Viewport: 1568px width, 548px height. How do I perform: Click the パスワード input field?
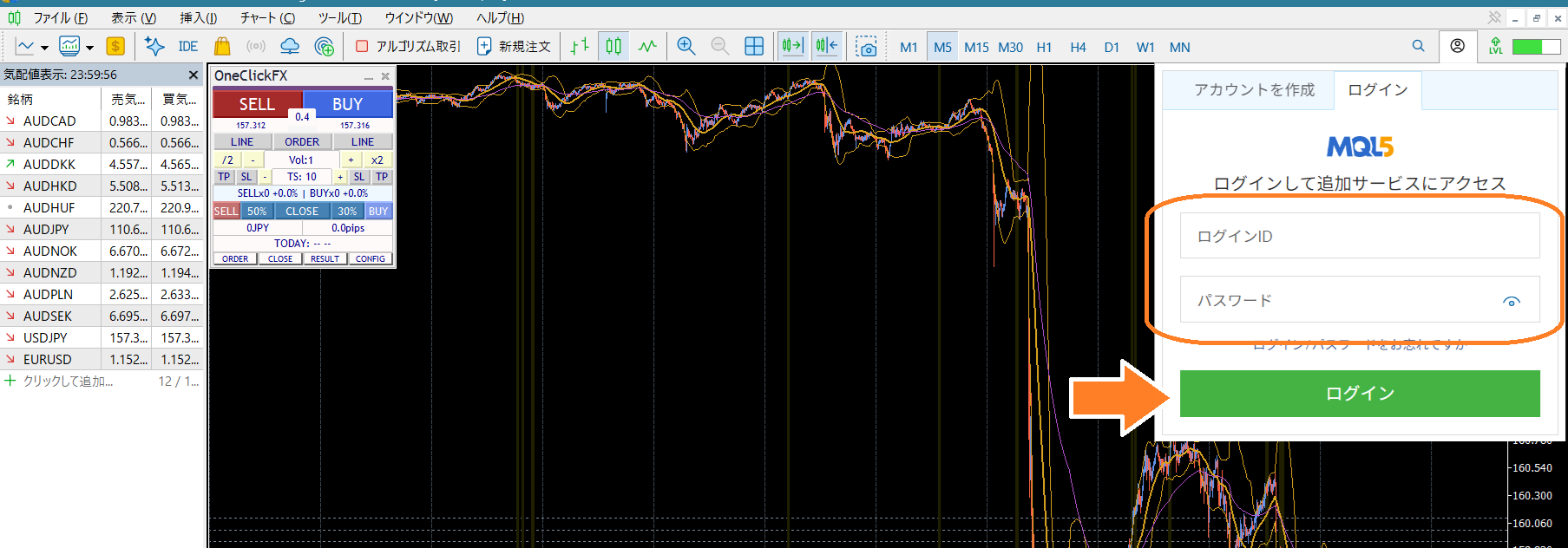coord(1360,300)
